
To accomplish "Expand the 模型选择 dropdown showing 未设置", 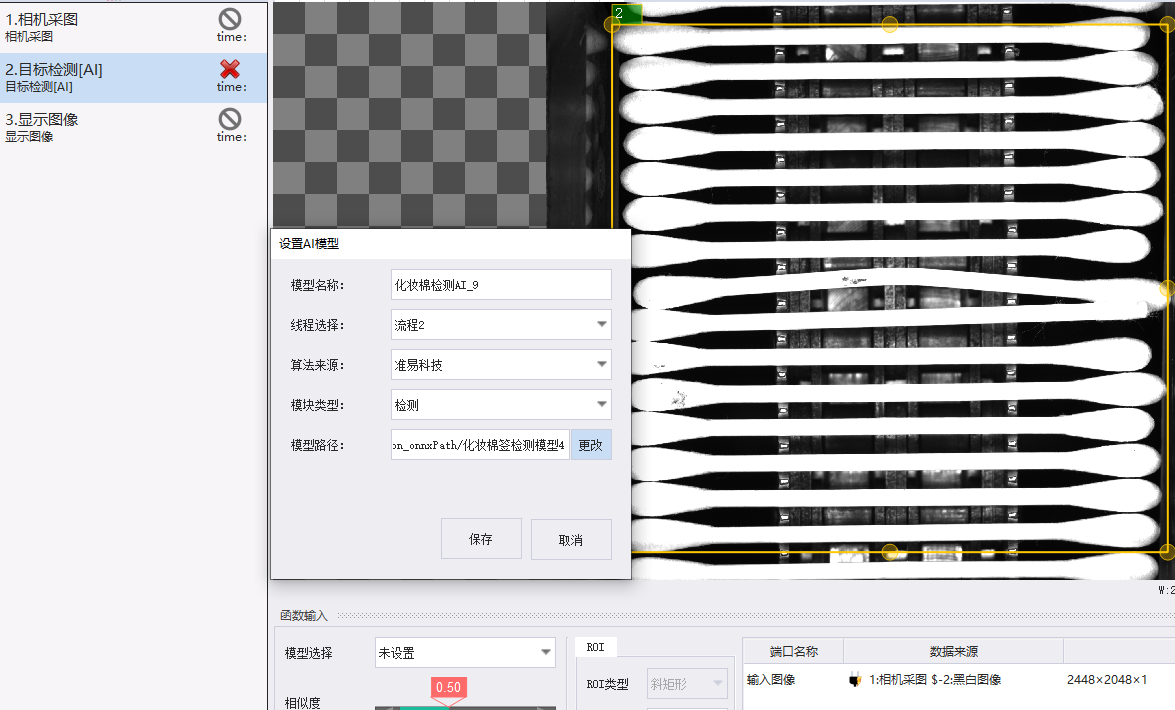I will tap(465, 652).
